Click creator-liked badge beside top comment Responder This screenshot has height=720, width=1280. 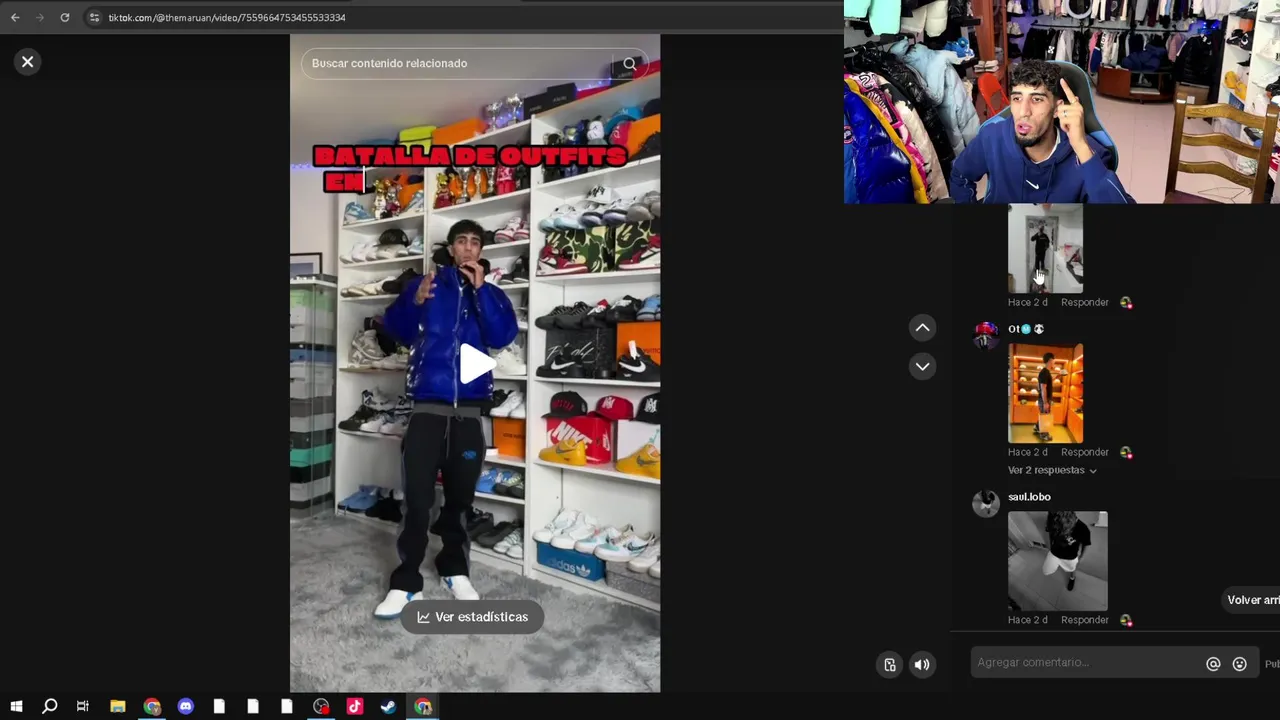point(1126,302)
